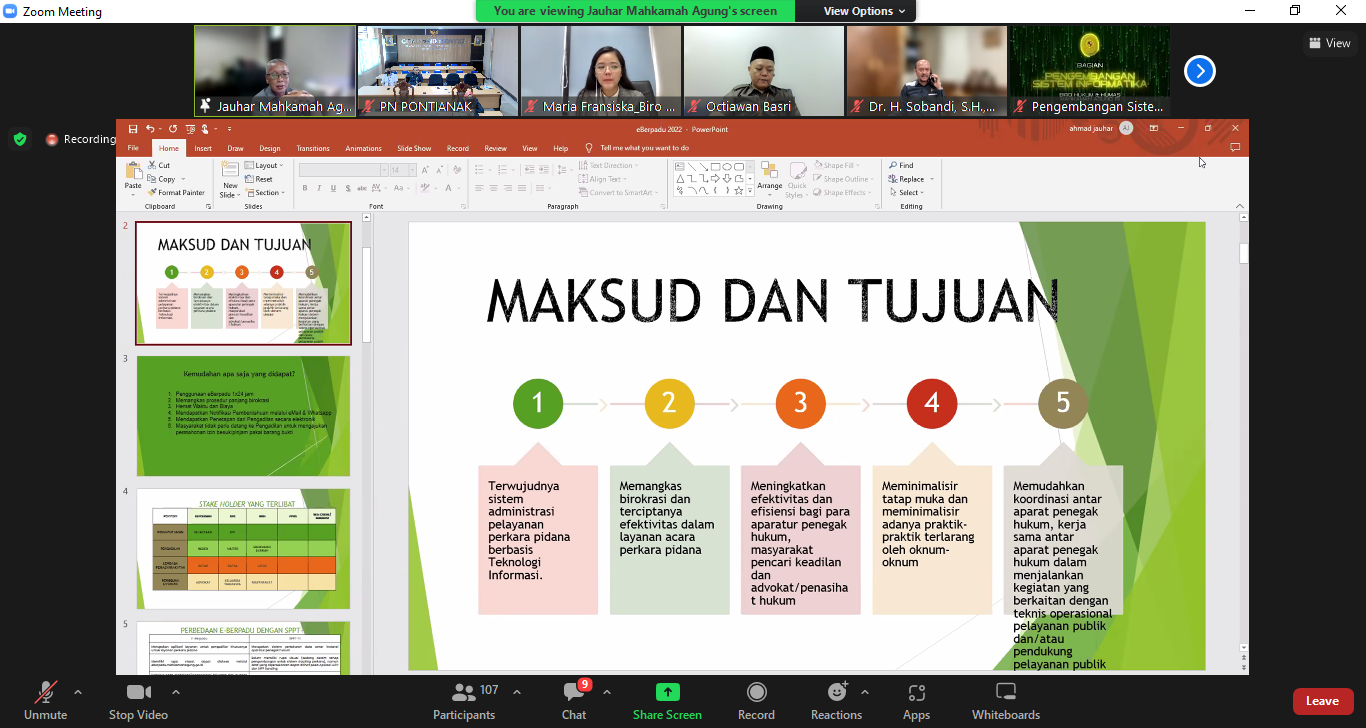The height and width of the screenshot is (728, 1366).
Task: Click the red Leave button
Action: pyautogui.click(x=1322, y=701)
